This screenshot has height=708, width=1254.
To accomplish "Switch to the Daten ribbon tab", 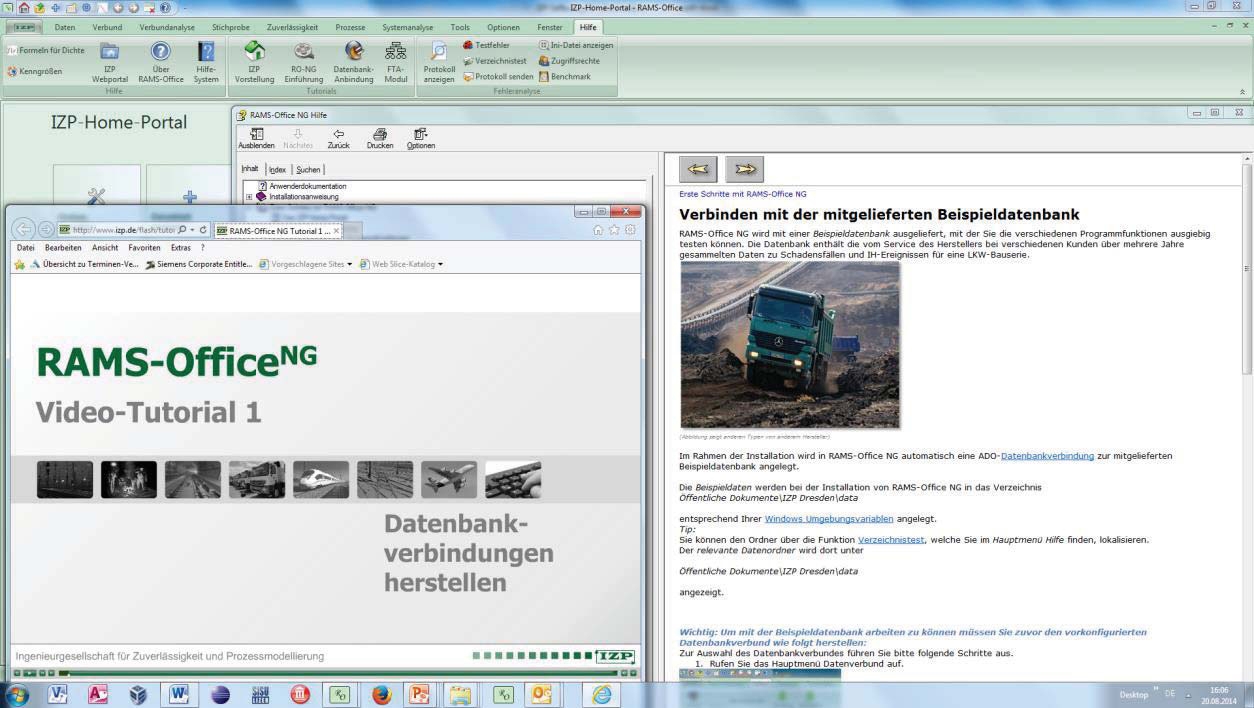I will [x=65, y=27].
